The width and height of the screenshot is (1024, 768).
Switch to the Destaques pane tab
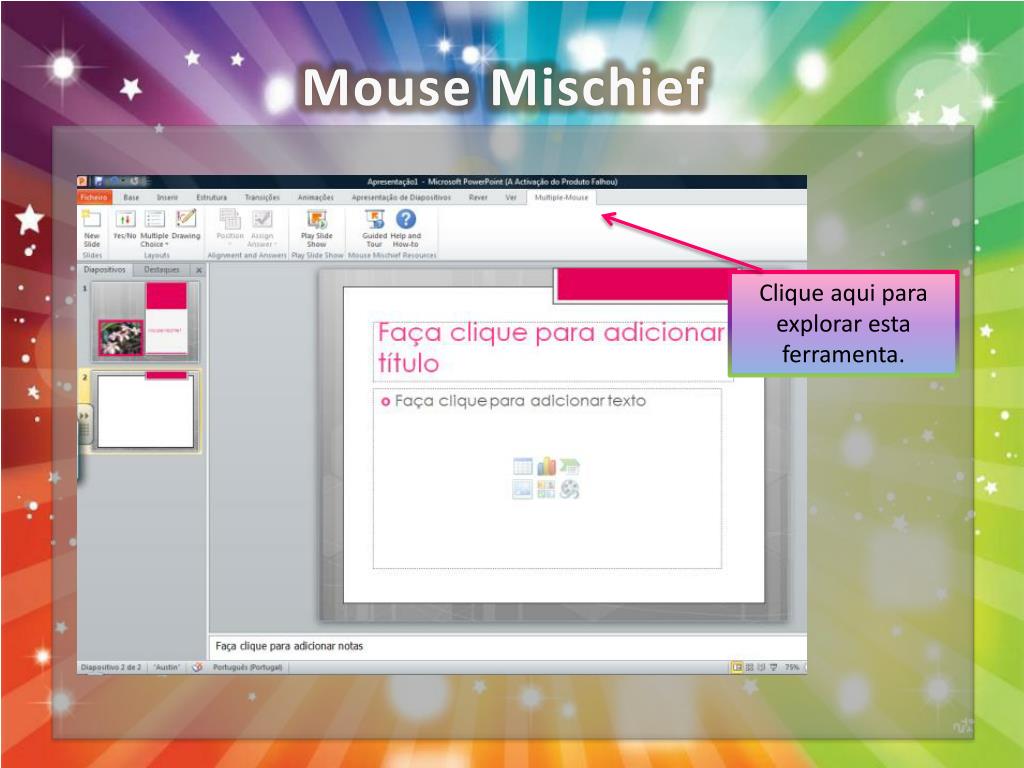[161, 270]
